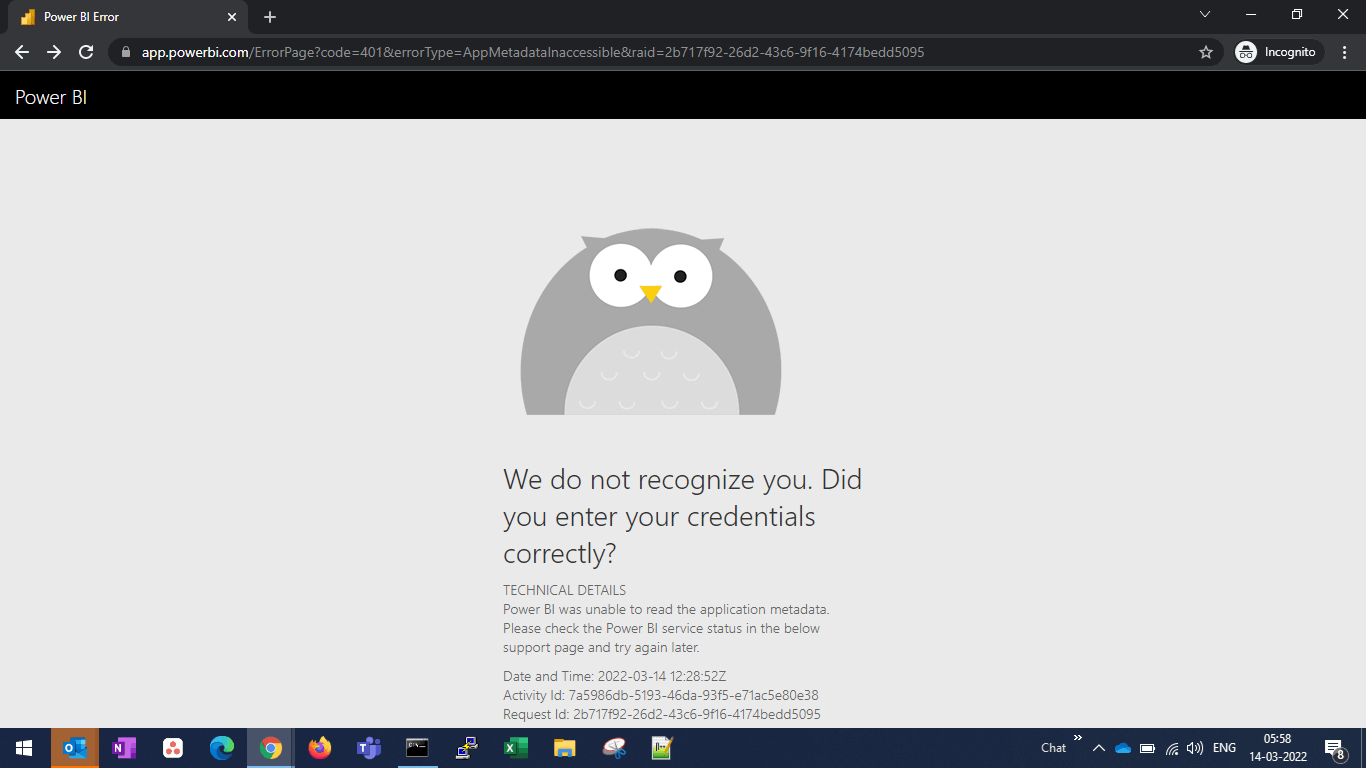The image size is (1366, 768).
Task: Open Microsoft Teams from the taskbar
Action: [368, 748]
